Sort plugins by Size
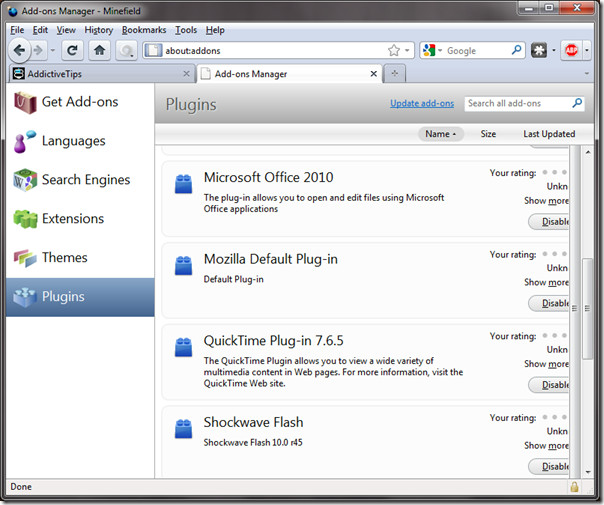 [x=488, y=134]
